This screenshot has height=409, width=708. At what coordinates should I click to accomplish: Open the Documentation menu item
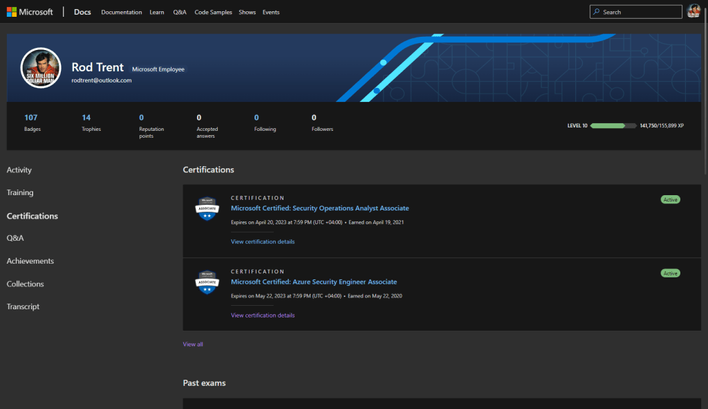coord(121,12)
